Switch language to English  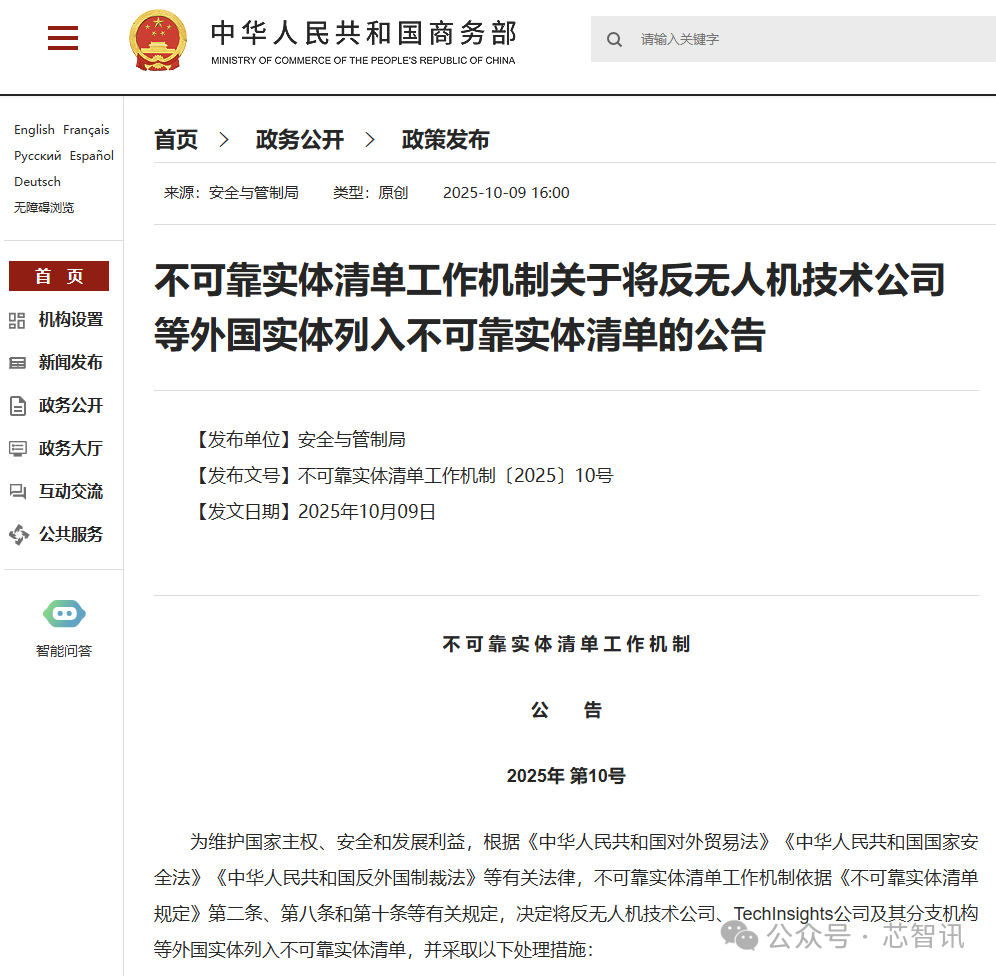(x=34, y=130)
